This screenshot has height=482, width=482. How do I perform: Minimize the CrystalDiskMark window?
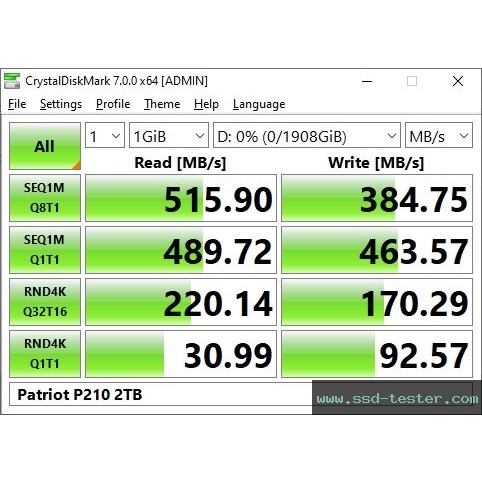coord(367,81)
